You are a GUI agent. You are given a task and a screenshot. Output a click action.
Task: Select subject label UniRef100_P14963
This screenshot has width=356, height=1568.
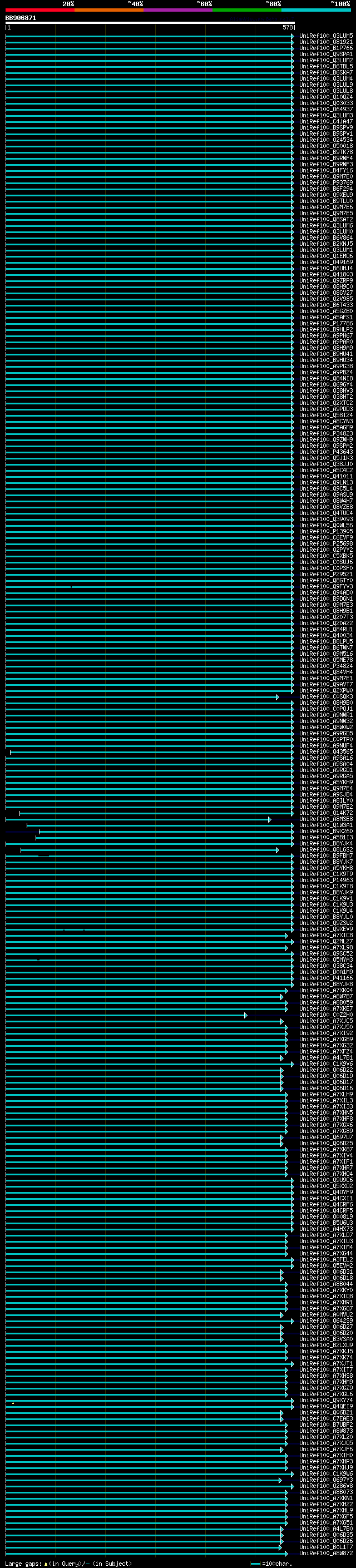coord(326,880)
